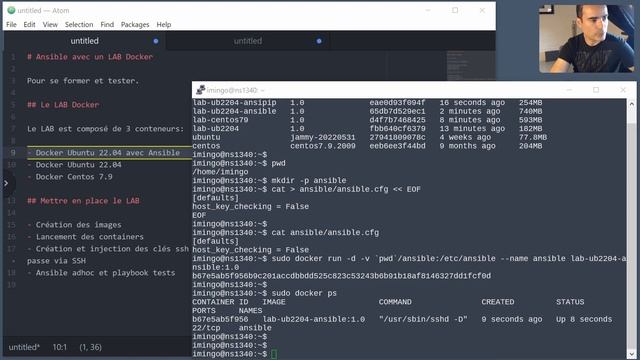
Task: Click 'jammy-20220531' tag in terminal
Action: [x=323, y=137]
